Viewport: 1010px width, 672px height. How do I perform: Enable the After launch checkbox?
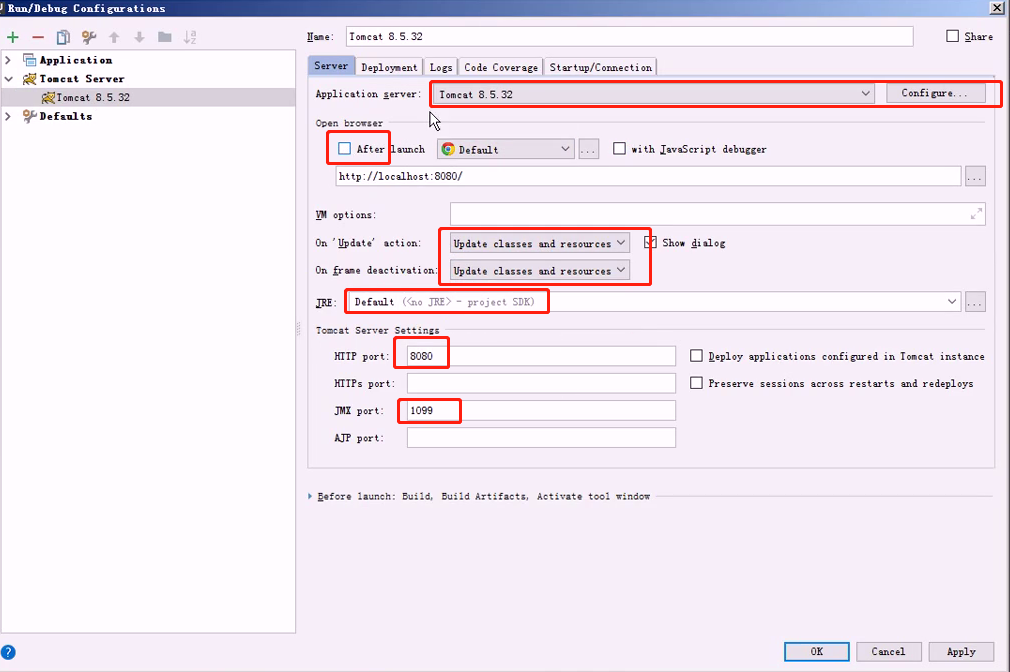click(x=345, y=149)
